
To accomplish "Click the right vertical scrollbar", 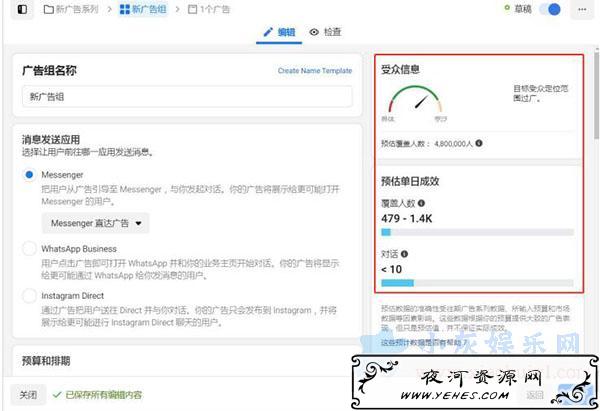I will click(x=597, y=96).
